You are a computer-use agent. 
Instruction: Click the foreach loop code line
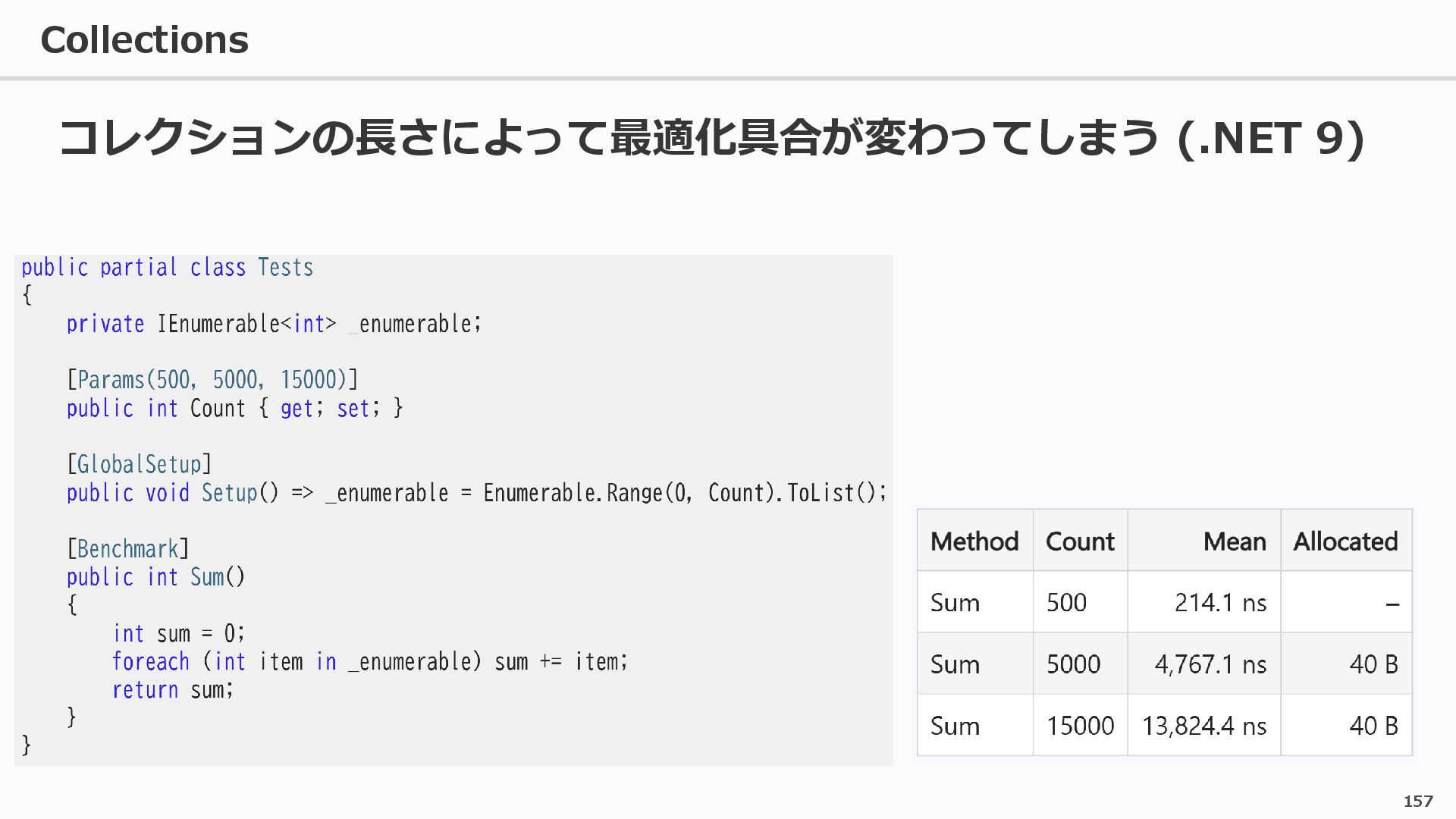[x=369, y=662]
